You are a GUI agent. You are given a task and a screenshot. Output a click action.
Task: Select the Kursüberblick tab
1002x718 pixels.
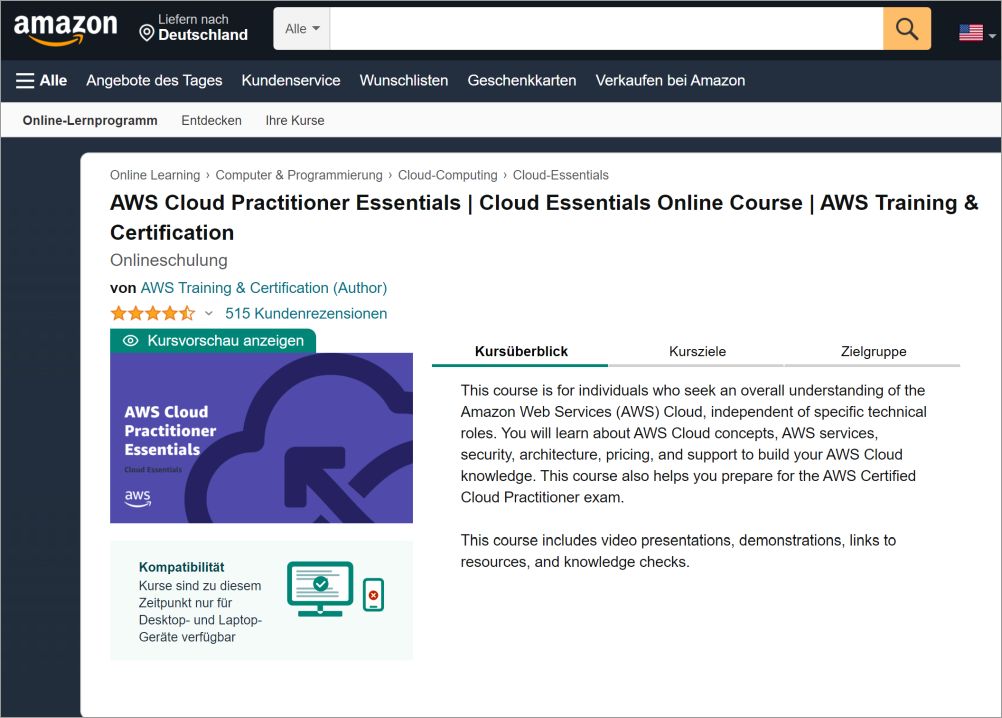point(521,352)
